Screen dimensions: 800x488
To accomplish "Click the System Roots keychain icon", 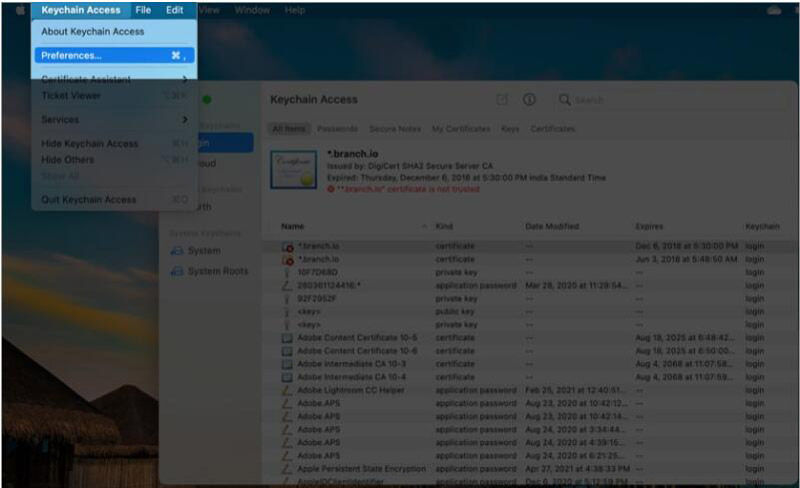I will click(177, 271).
